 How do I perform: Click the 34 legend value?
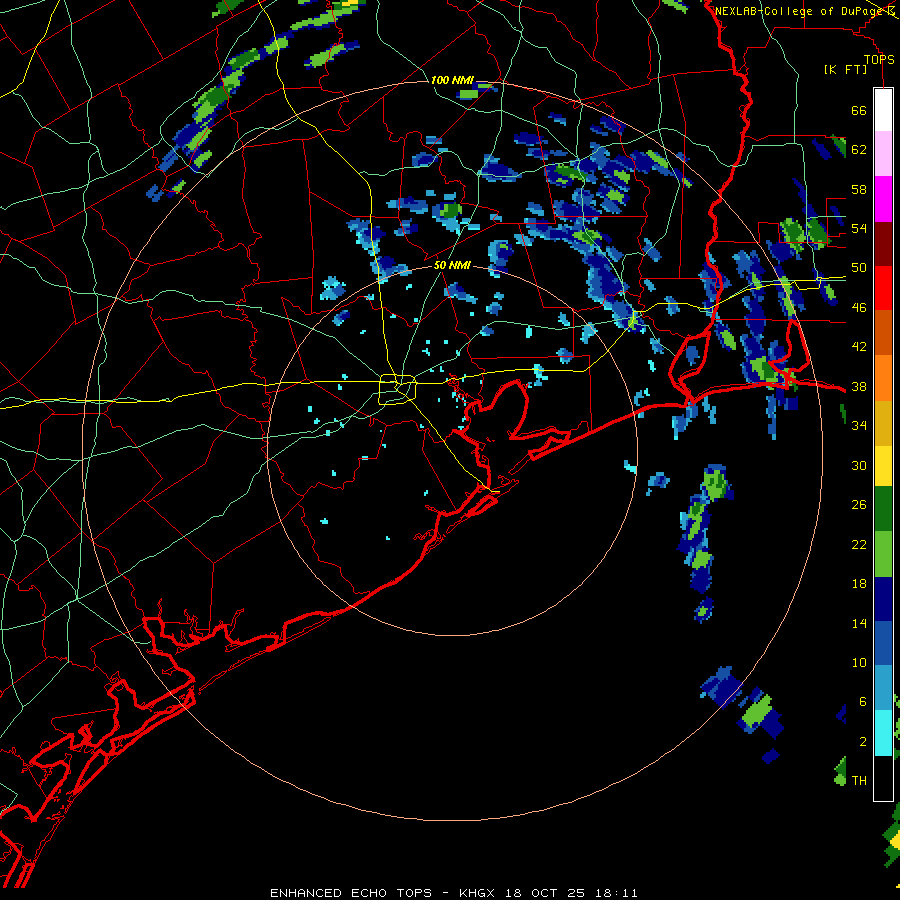[x=859, y=426]
